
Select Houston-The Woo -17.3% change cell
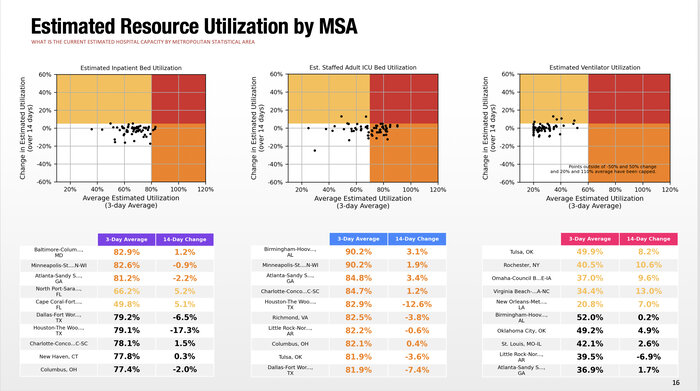(185, 330)
